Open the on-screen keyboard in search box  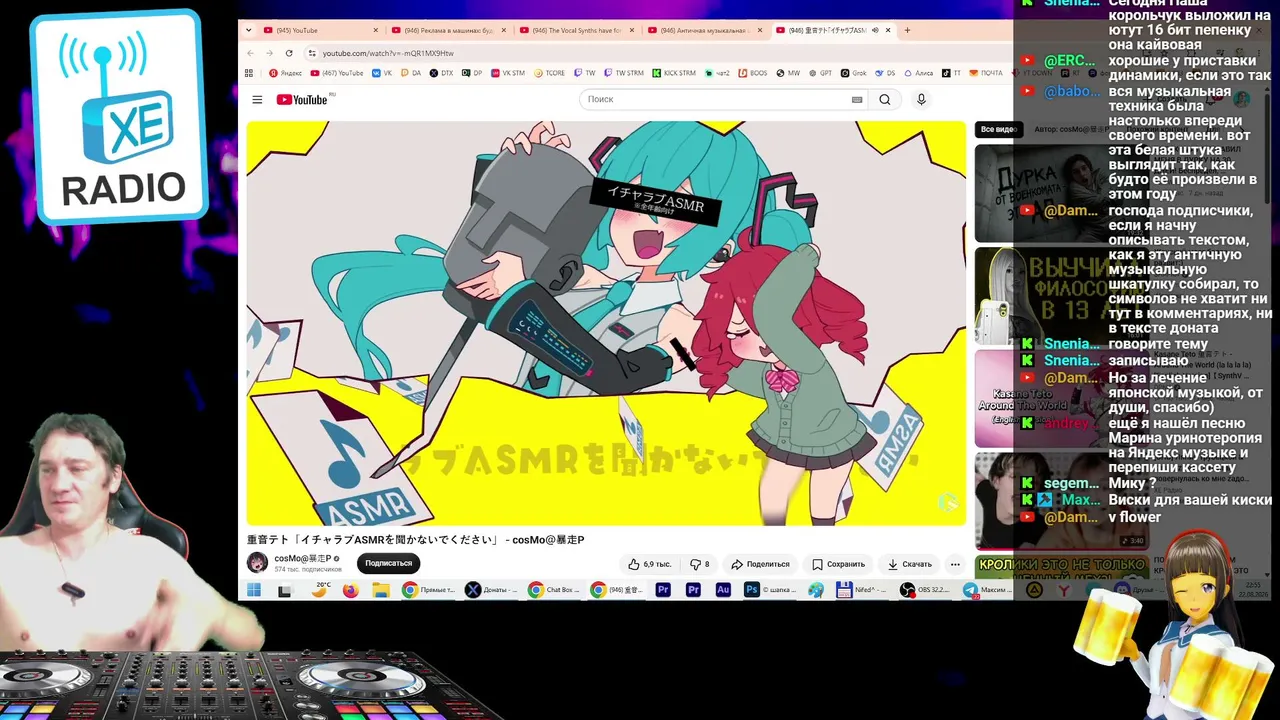[857, 100]
